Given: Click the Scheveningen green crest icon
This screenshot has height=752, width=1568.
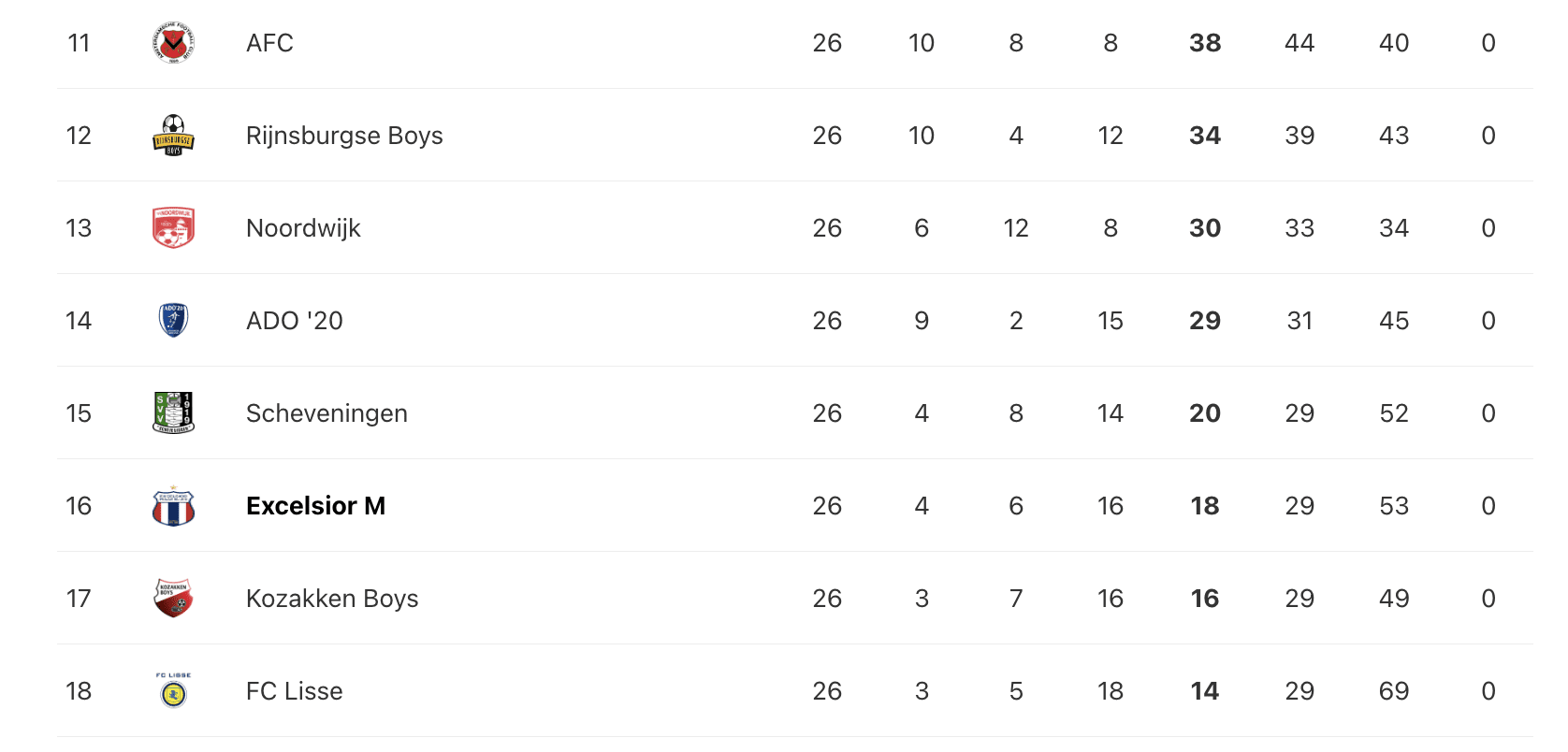Looking at the screenshot, I should pos(173,413).
